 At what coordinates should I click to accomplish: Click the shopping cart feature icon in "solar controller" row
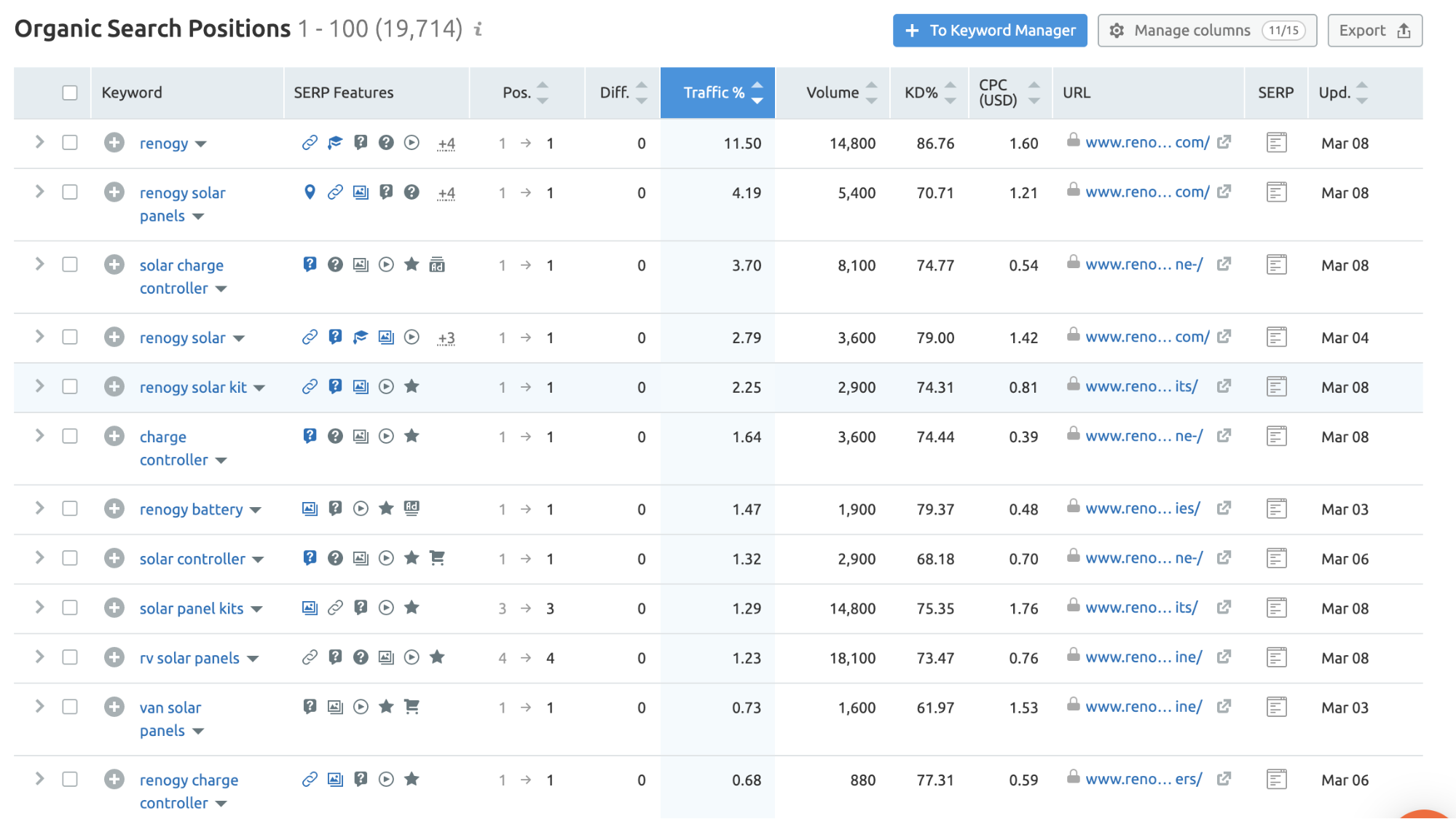coord(438,558)
